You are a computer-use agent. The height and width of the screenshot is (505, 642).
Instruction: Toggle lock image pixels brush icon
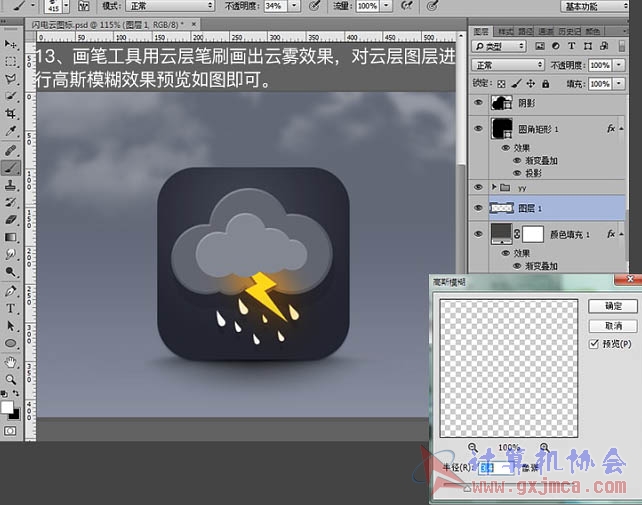[516, 84]
